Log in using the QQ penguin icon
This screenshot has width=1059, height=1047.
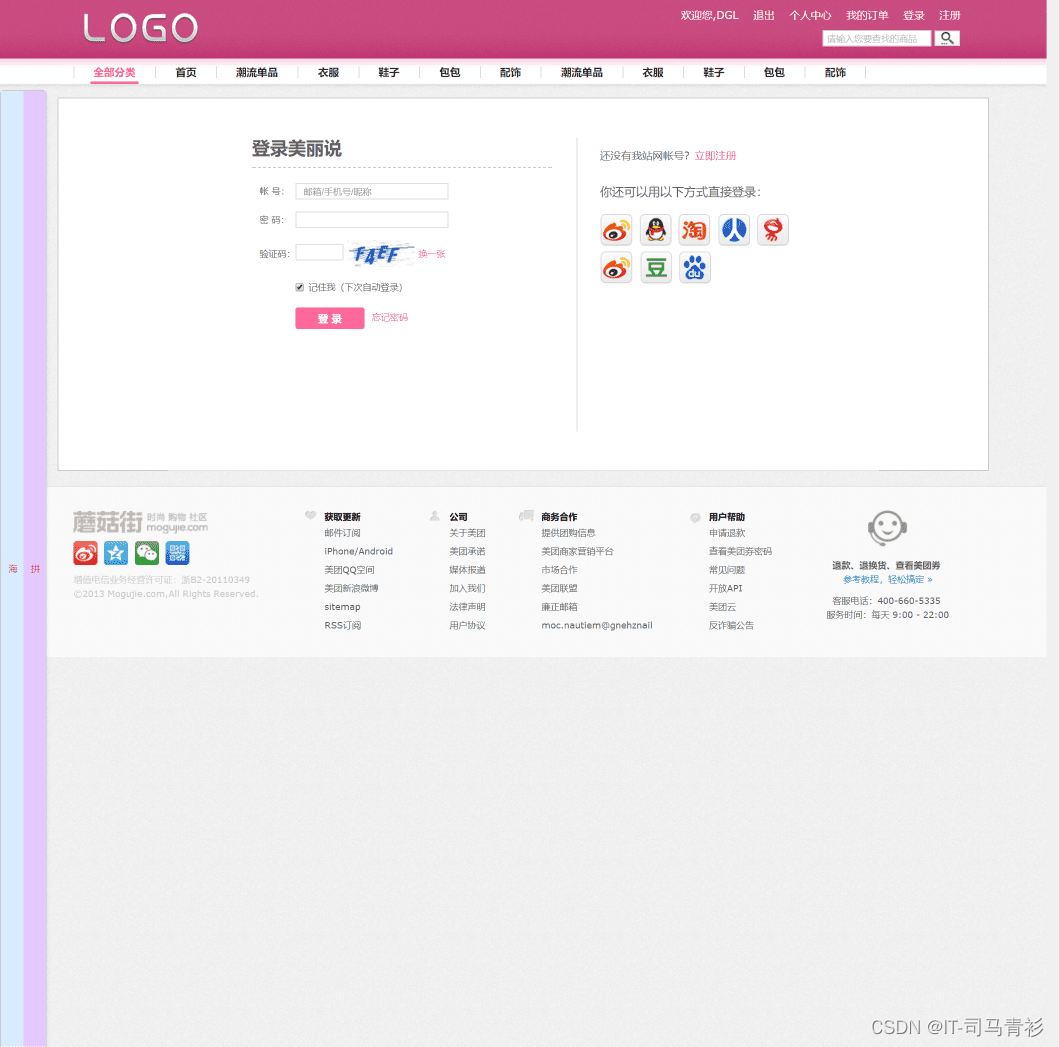tap(655, 230)
